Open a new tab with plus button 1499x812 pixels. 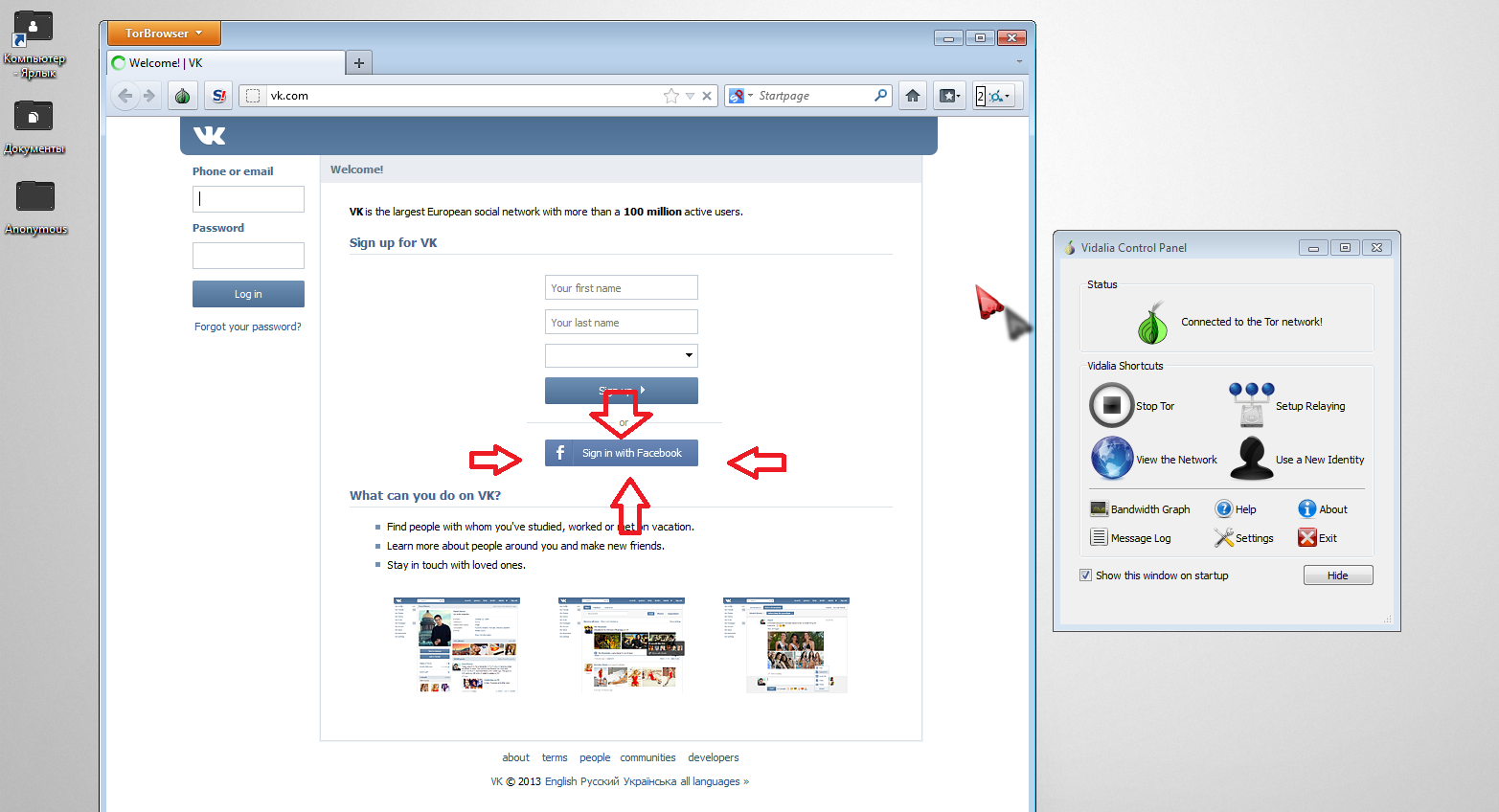pyautogui.click(x=359, y=63)
